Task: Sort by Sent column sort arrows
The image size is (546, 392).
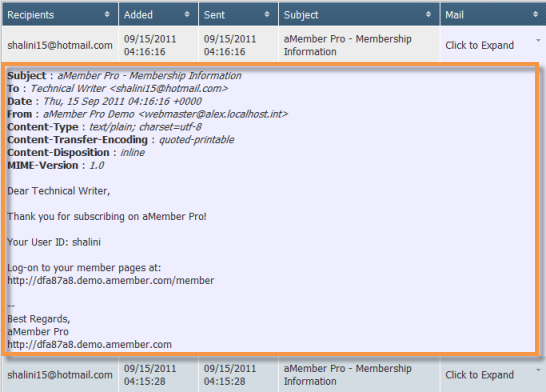Action: (x=267, y=14)
